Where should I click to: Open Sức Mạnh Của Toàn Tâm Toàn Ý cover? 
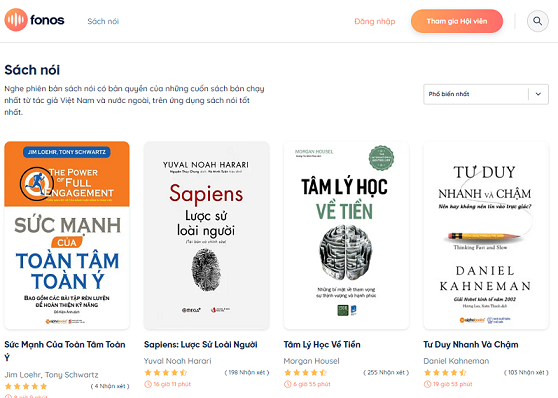(67, 235)
